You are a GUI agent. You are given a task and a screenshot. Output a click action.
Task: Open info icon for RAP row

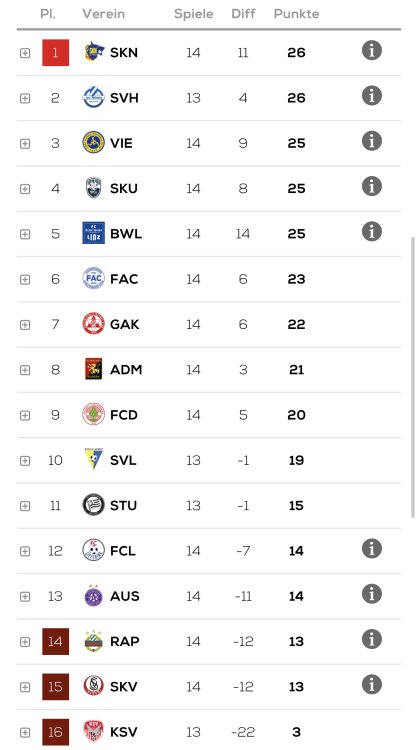click(372, 640)
